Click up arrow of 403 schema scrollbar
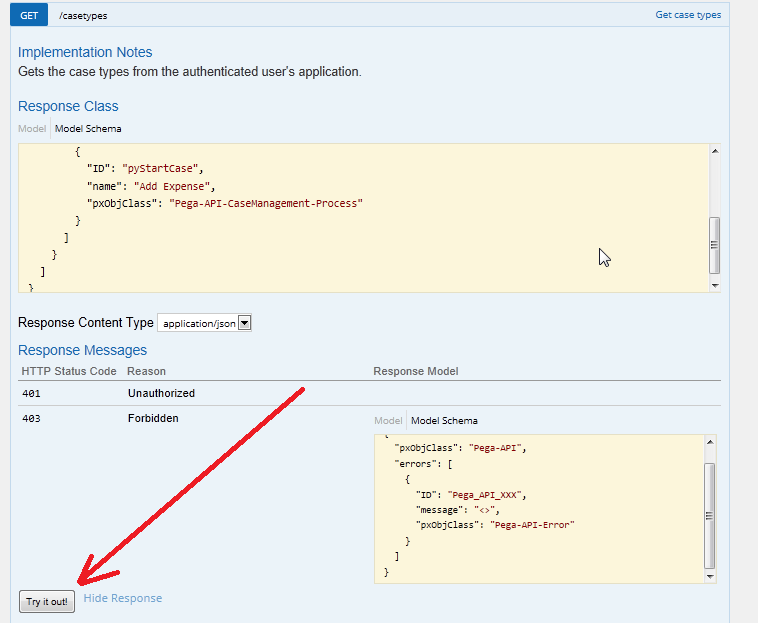The image size is (758, 623). click(x=710, y=442)
